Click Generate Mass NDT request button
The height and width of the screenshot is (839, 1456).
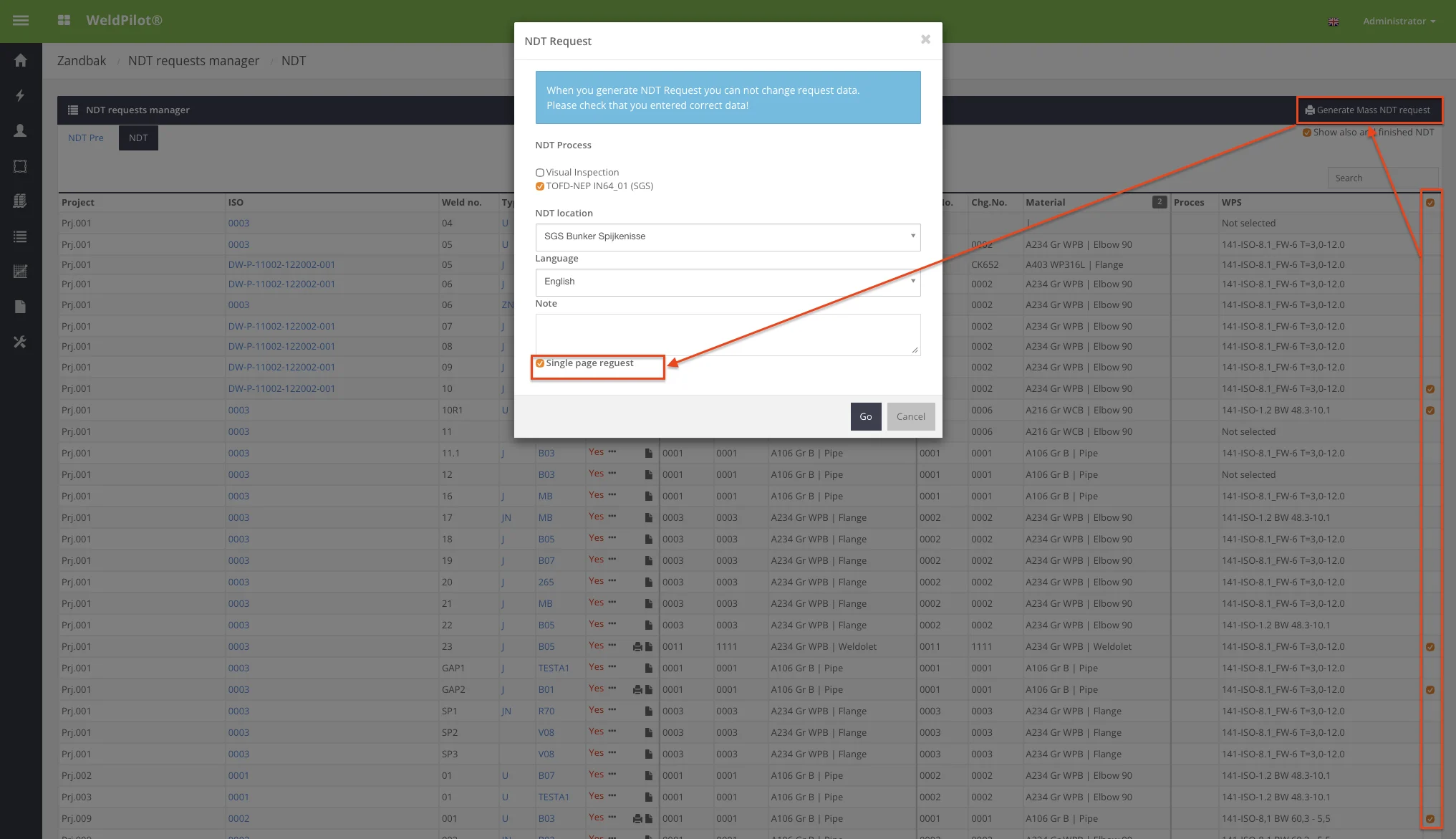pyautogui.click(x=1368, y=110)
